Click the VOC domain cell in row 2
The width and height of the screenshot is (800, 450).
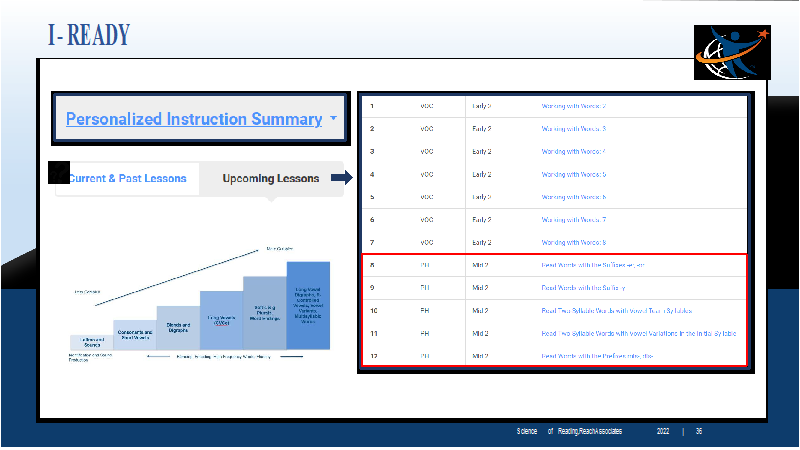pyautogui.click(x=427, y=129)
